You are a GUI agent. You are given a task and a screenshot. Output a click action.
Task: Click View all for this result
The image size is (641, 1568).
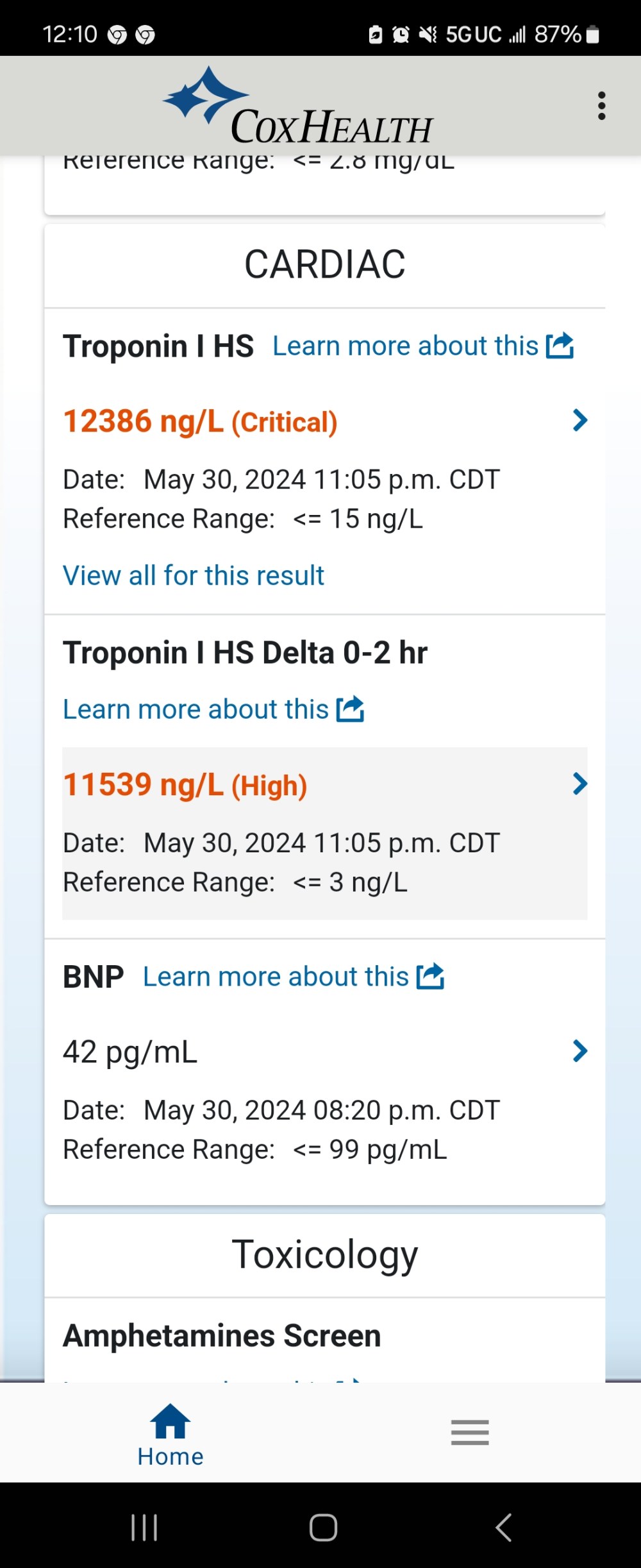click(x=194, y=575)
